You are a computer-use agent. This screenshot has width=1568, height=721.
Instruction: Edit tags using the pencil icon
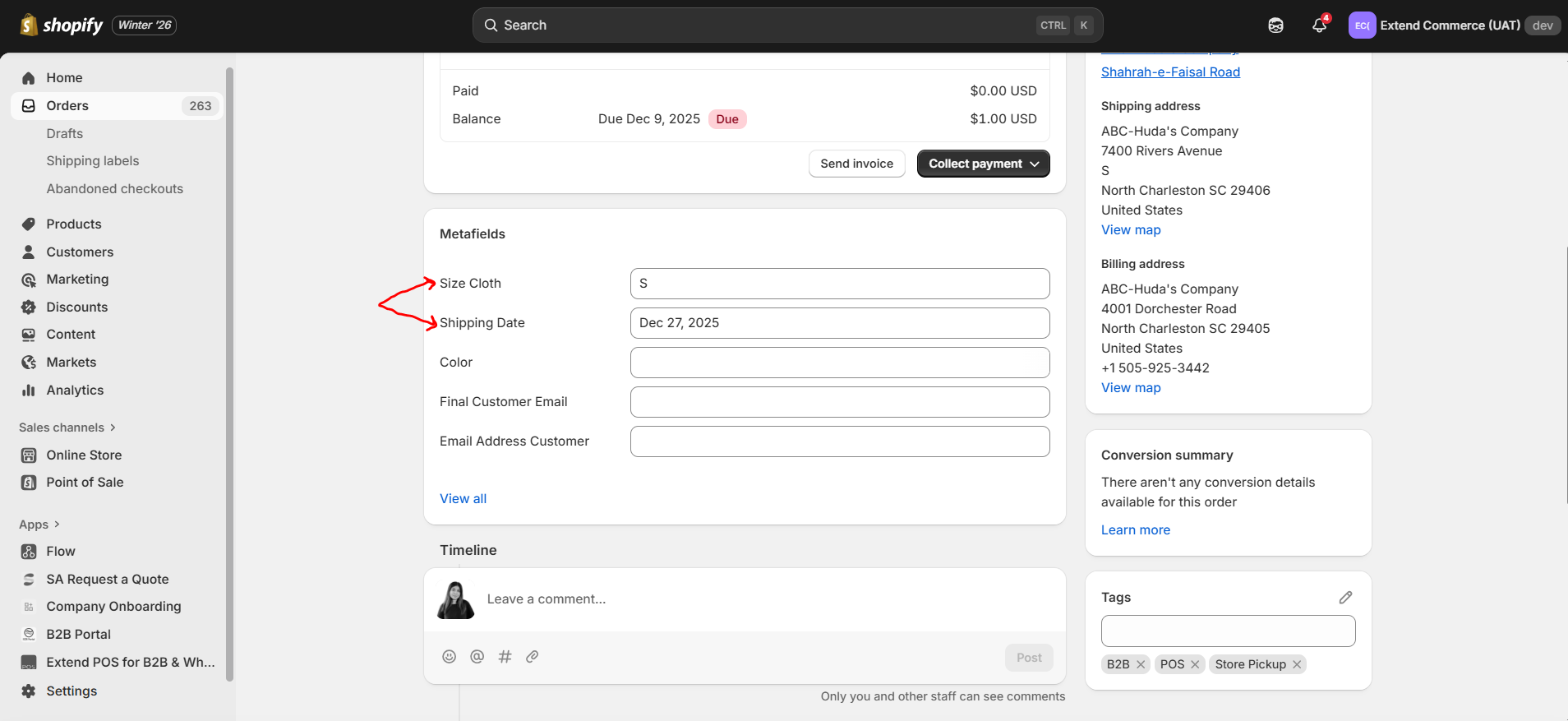point(1345,598)
